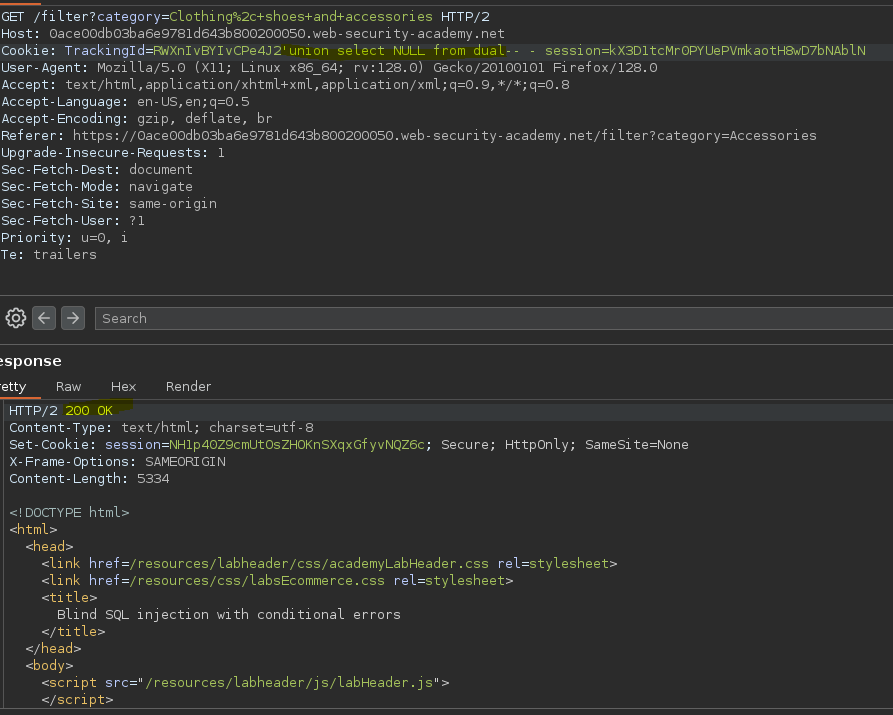Click the Accept-Encoding header line
Image resolution: width=893 pixels, height=715 pixels.
[137, 119]
